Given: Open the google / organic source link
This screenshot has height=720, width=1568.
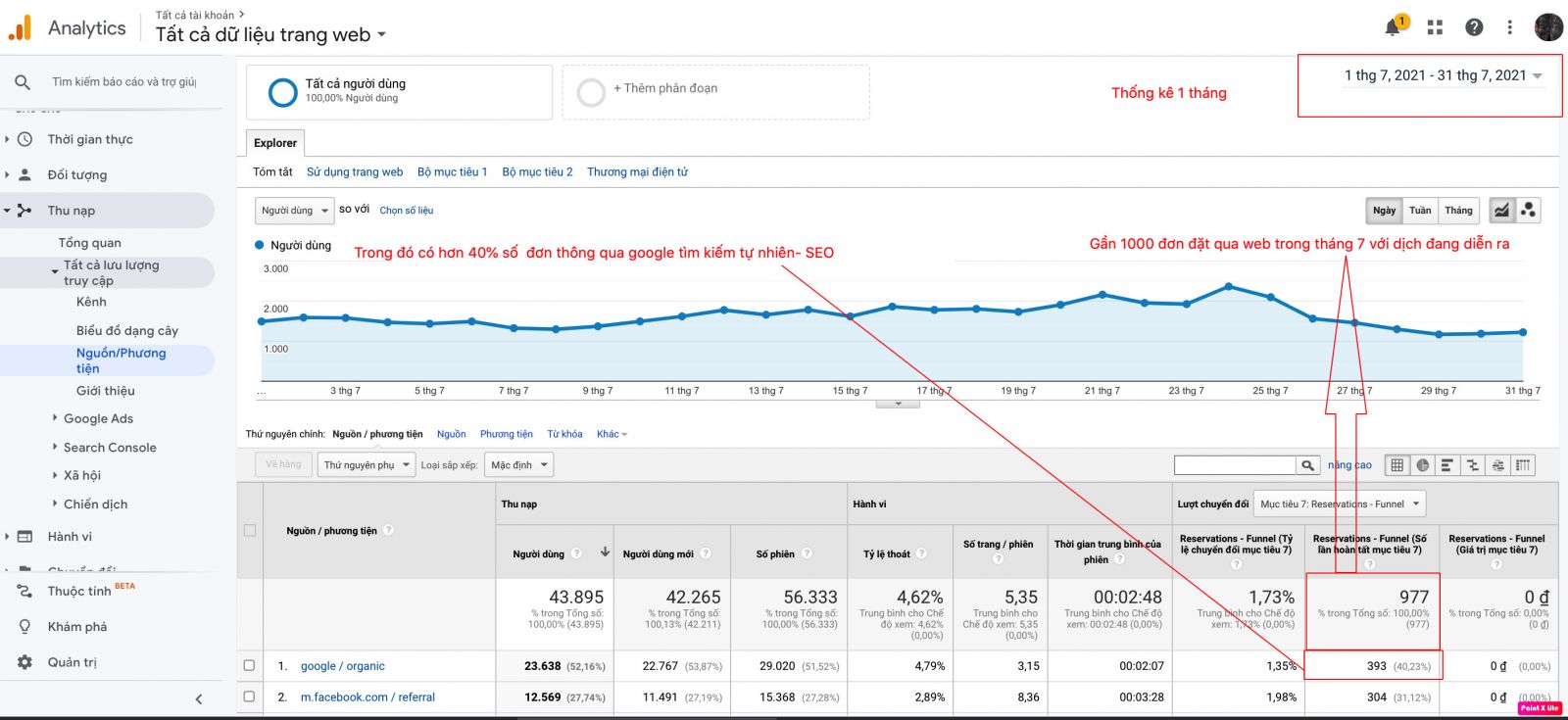Looking at the screenshot, I should (x=342, y=666).
